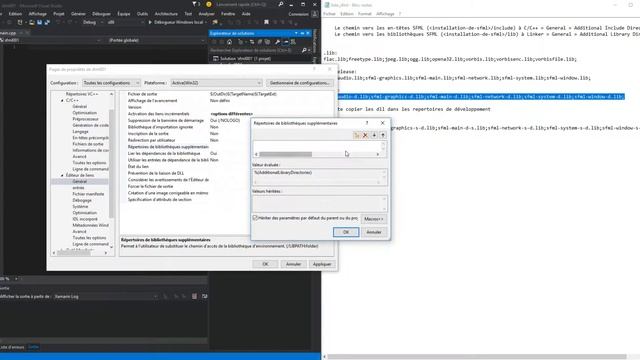Screen dimensions: 640x360
Task: Open the Fenêtre menu in Visual Studio
Action: point(228,14)
